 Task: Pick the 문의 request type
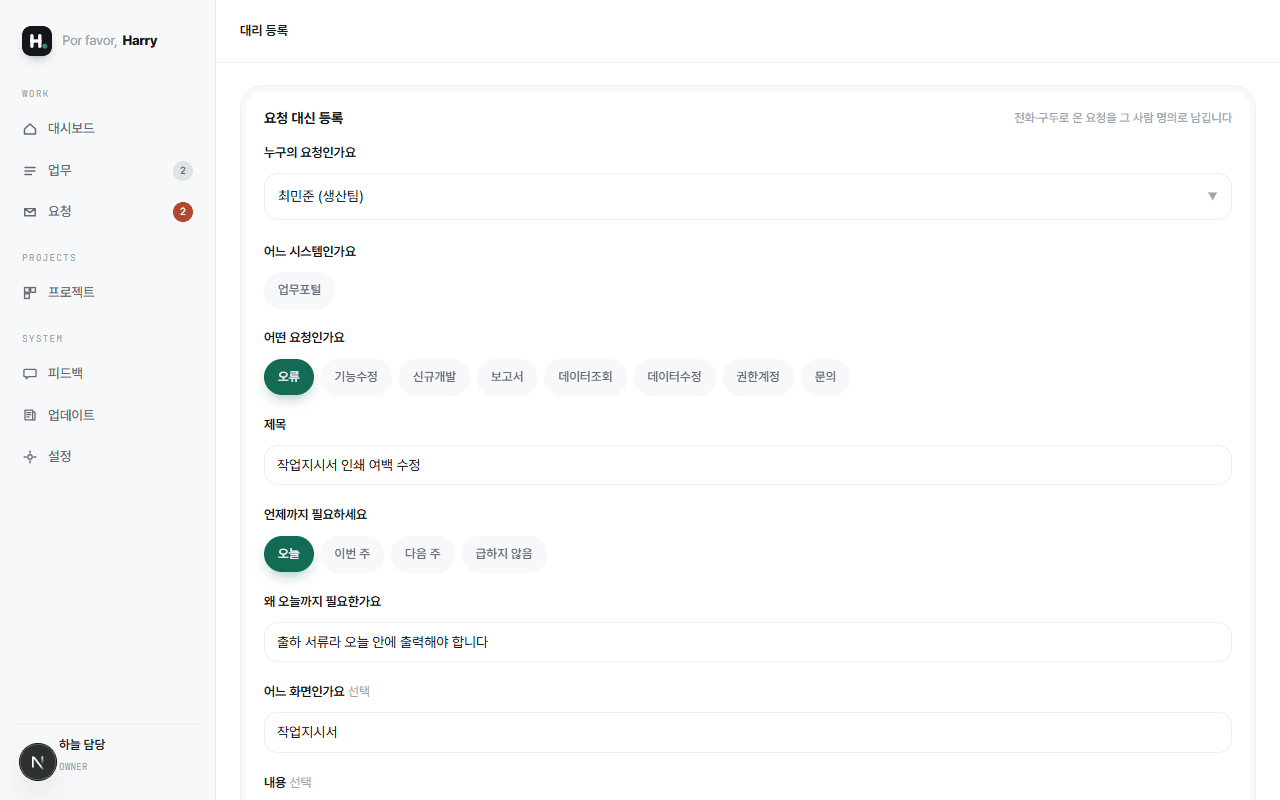(x=826, y=377)
